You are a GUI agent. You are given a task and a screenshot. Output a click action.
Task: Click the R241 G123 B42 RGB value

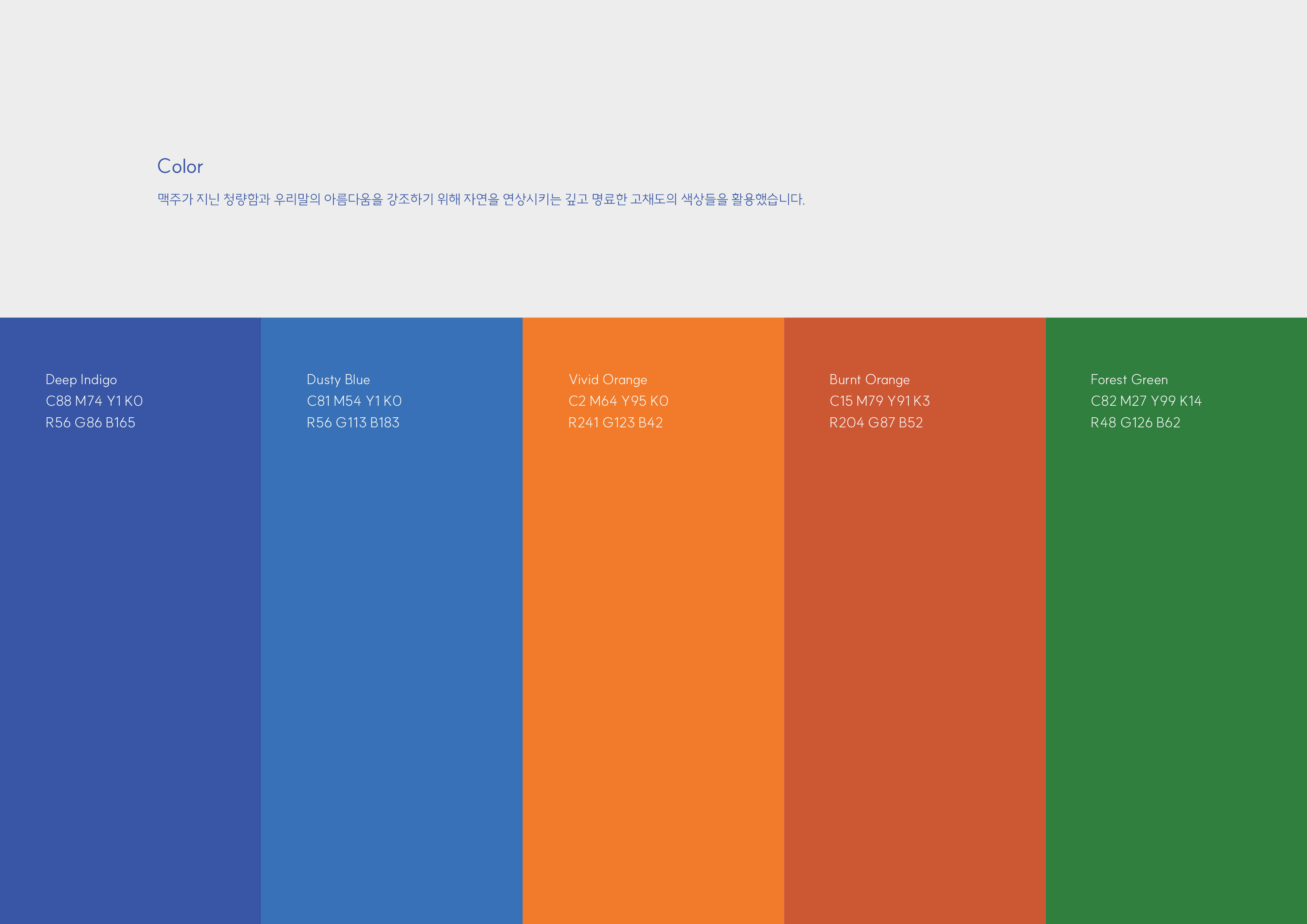click(x=615, y=423)
